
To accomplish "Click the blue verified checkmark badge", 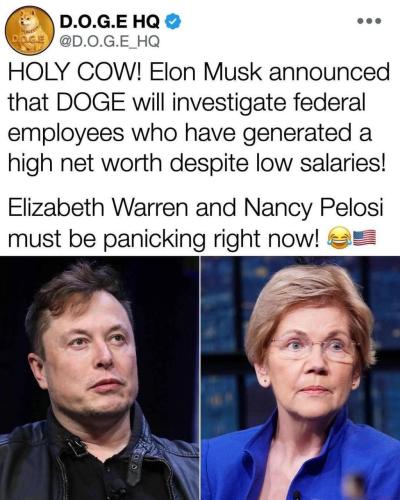I will click(x=173, y=22).
